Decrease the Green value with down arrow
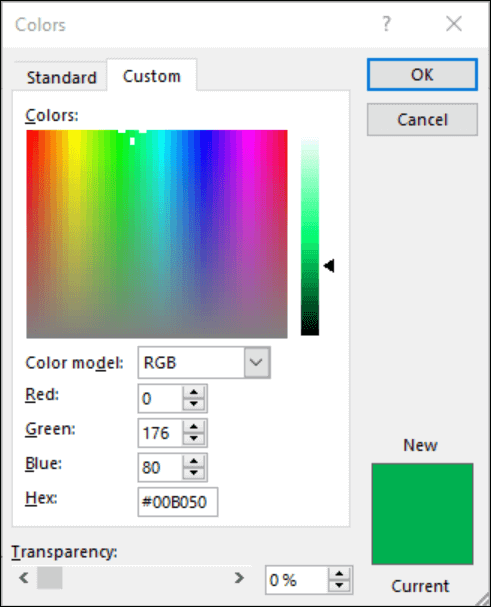 [x=194, y=439]
